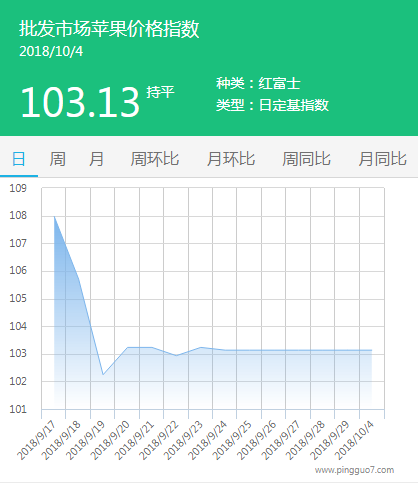Click the x-axis label 2018/9/17

point(36,441)
